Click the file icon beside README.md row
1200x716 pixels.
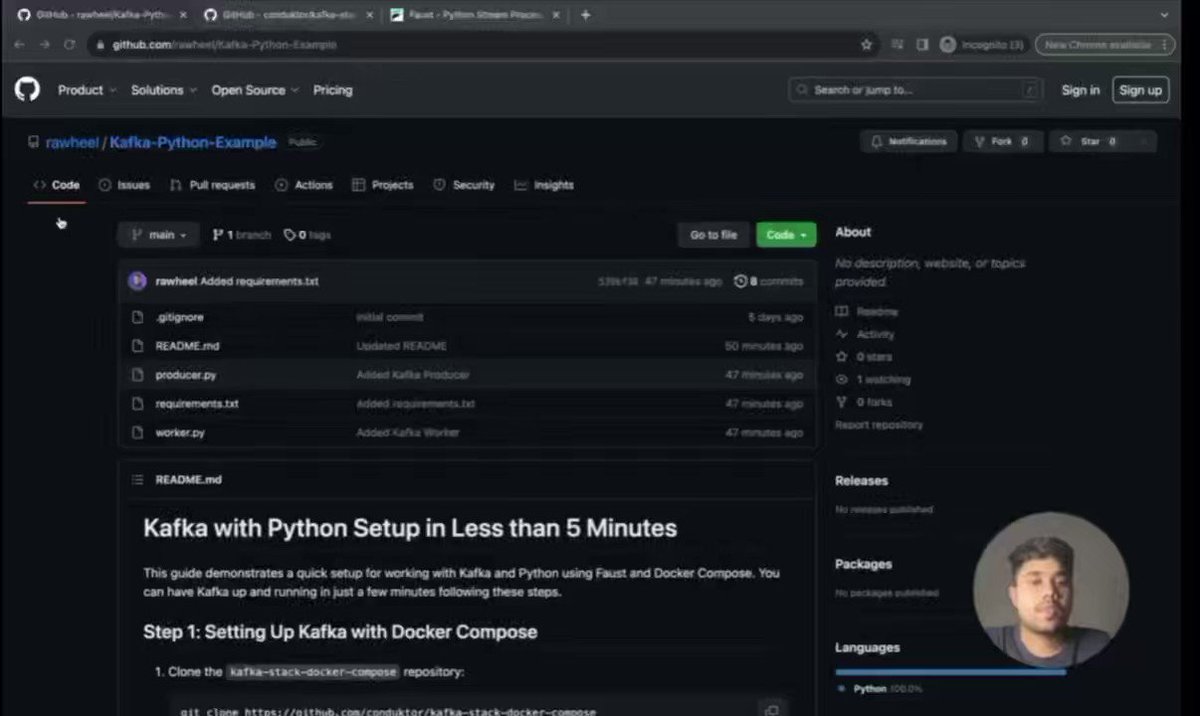(x=138, y=346)
